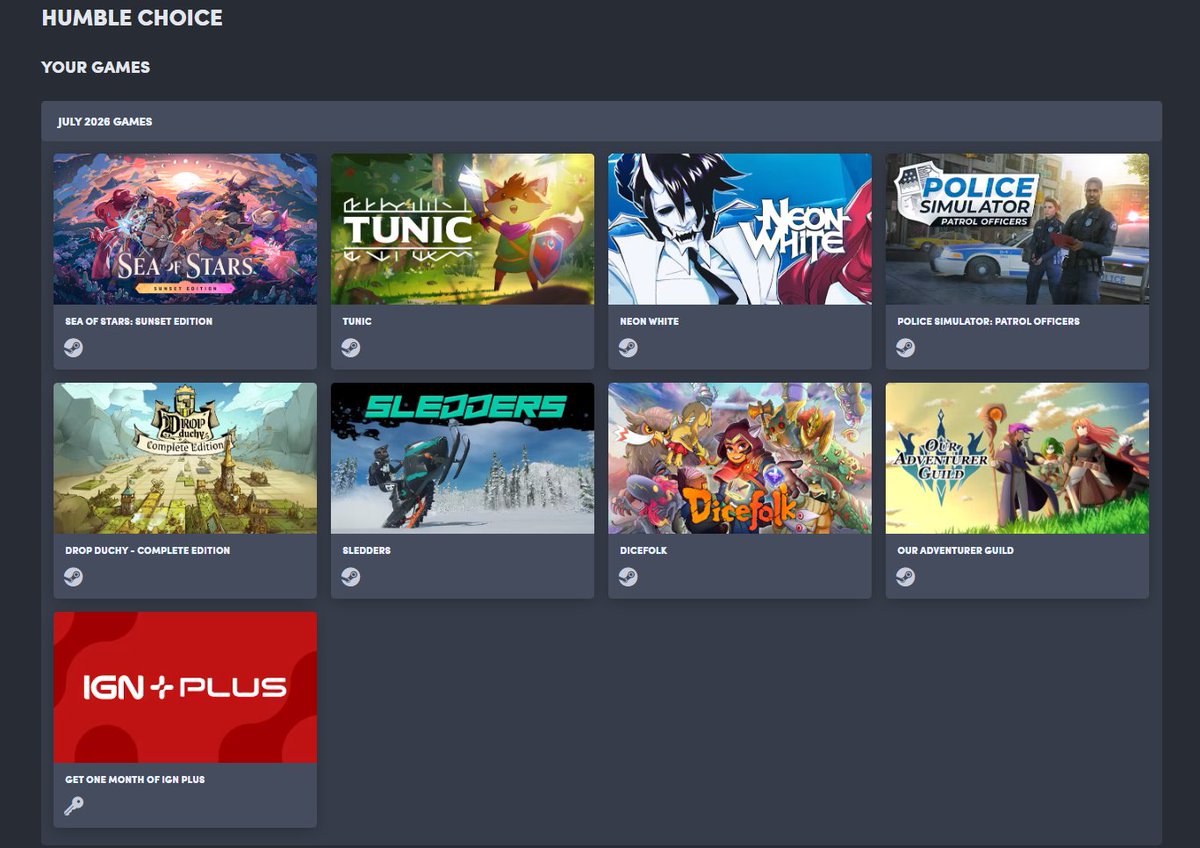Click the Steam icon under Dicefolk

pyautogui.click(x=628, y=577)
